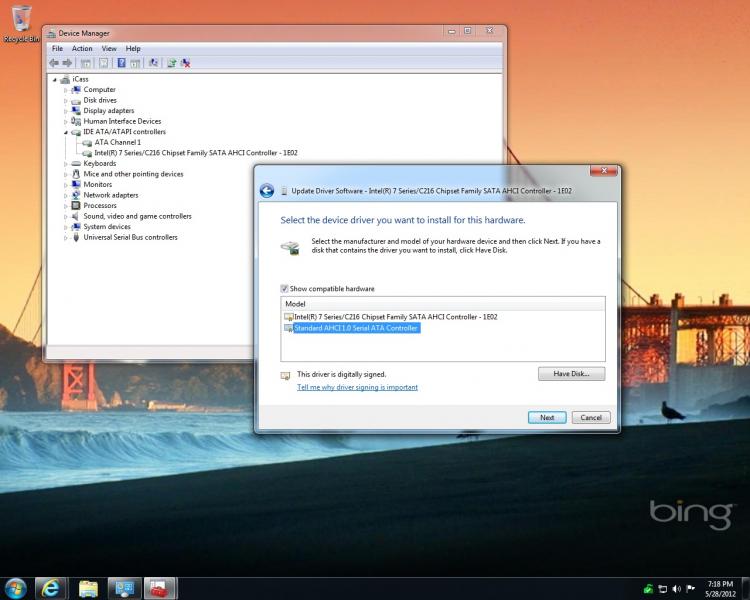Screen dimensions: 750x600
Task: Open the File menu
Action: pyautogui.click(x=57, y=49)
